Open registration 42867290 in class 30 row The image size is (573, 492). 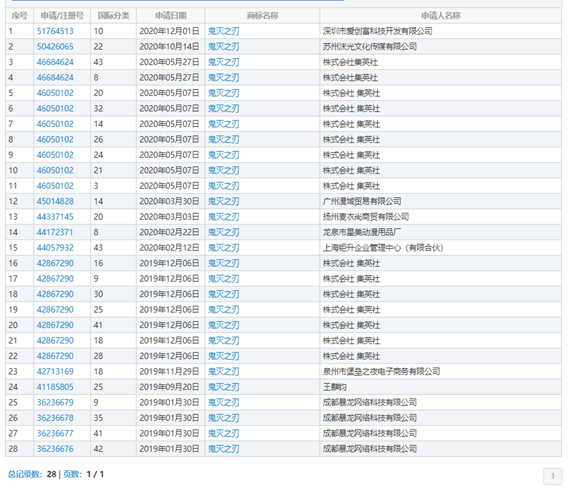tap(55, 294)
